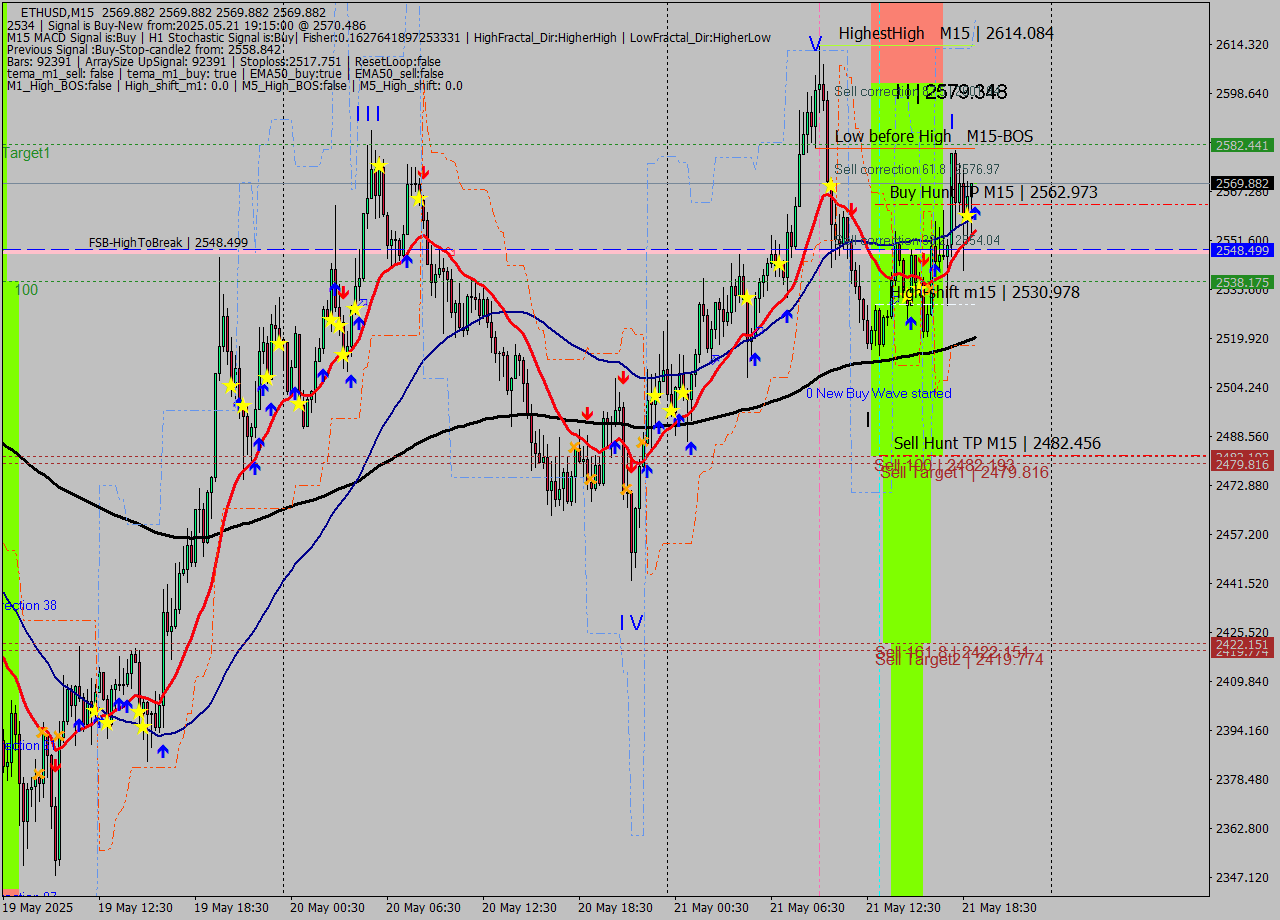Click the FSB-HighToBreak label

[137, 242]
